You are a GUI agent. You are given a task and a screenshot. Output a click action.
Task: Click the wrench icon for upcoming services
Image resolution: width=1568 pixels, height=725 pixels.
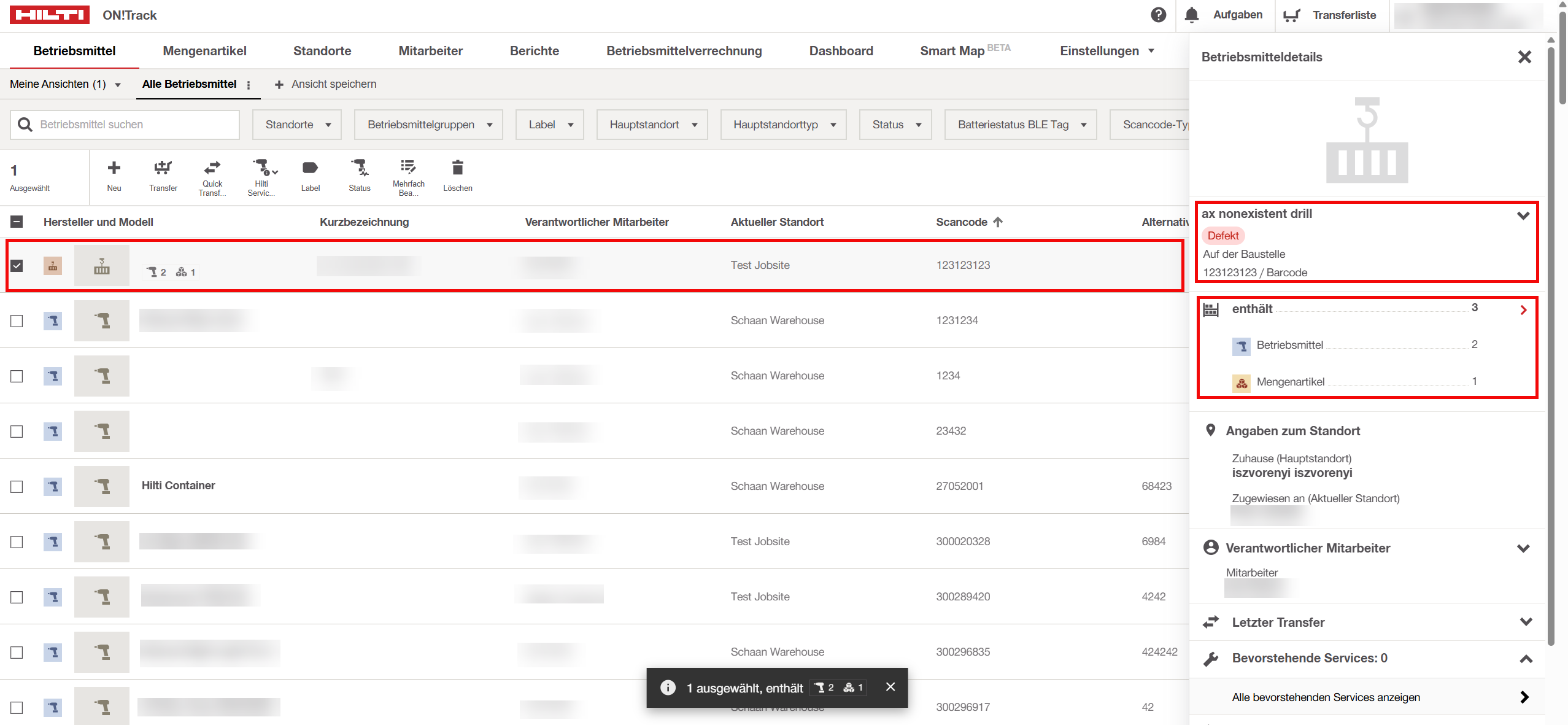coord(1211,659)
